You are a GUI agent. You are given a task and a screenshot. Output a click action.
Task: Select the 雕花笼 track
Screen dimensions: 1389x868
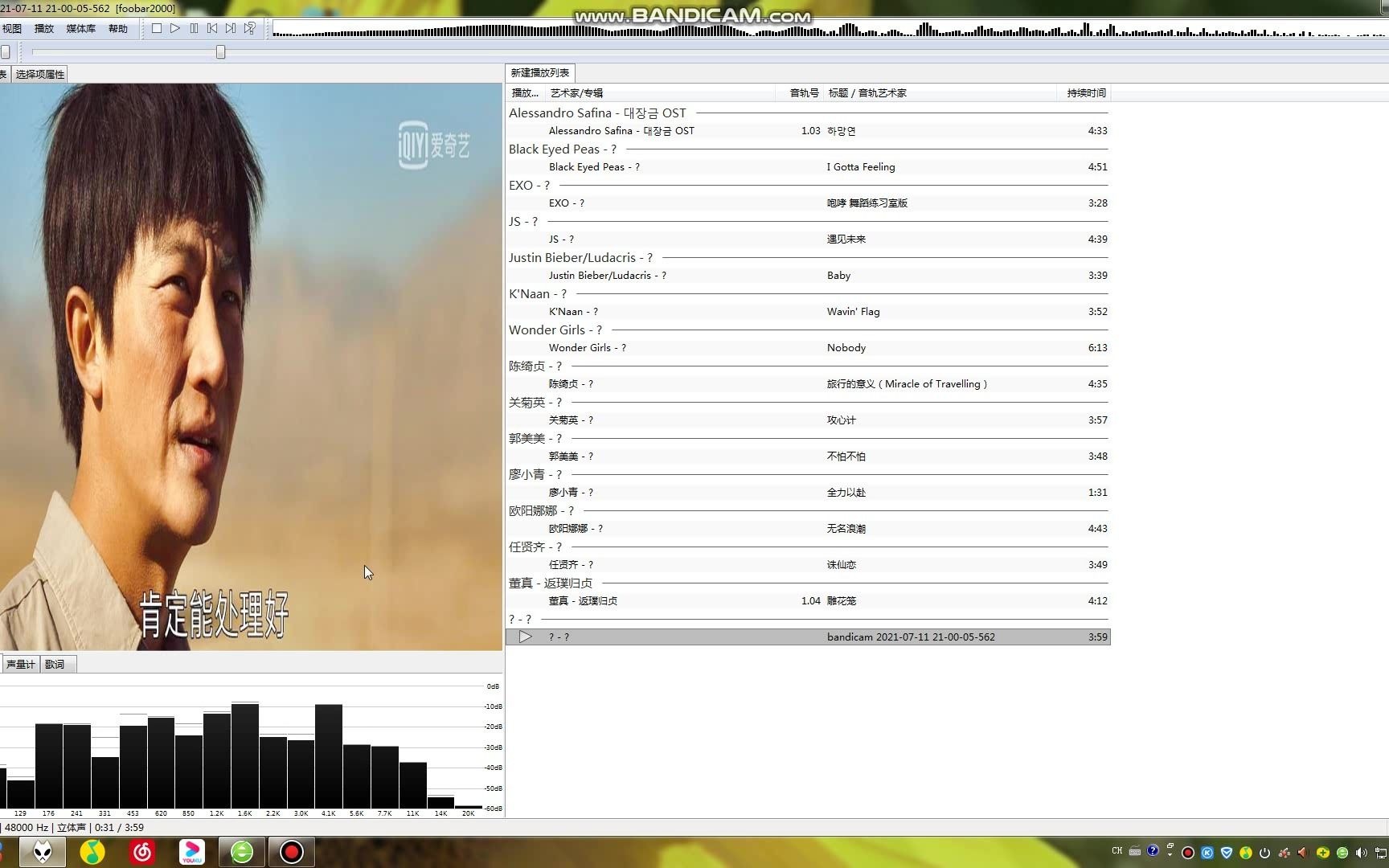tap(808, 600)
